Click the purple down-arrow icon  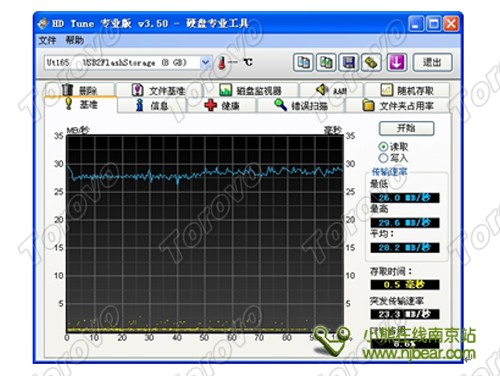[x=396, y=62]
